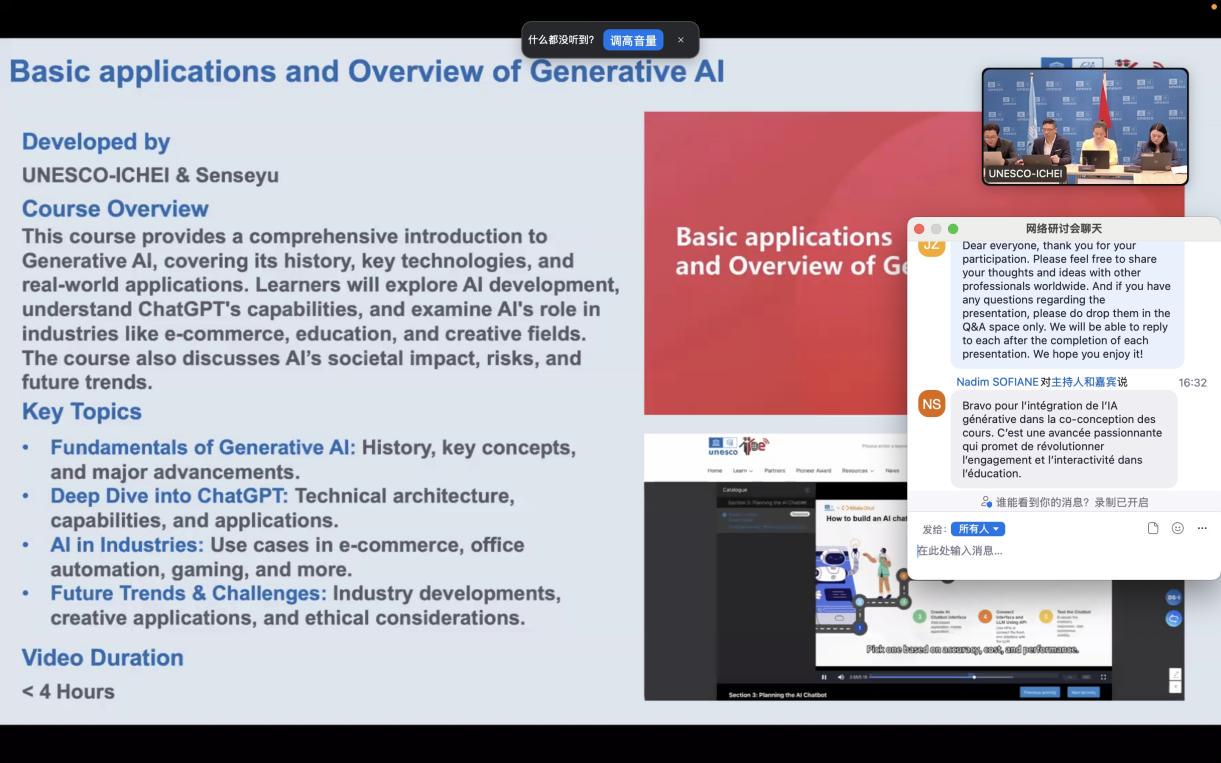Viewport: 1221px width, 763px height.
Task: Click the chat message input field
Action: coord(1060,551)
